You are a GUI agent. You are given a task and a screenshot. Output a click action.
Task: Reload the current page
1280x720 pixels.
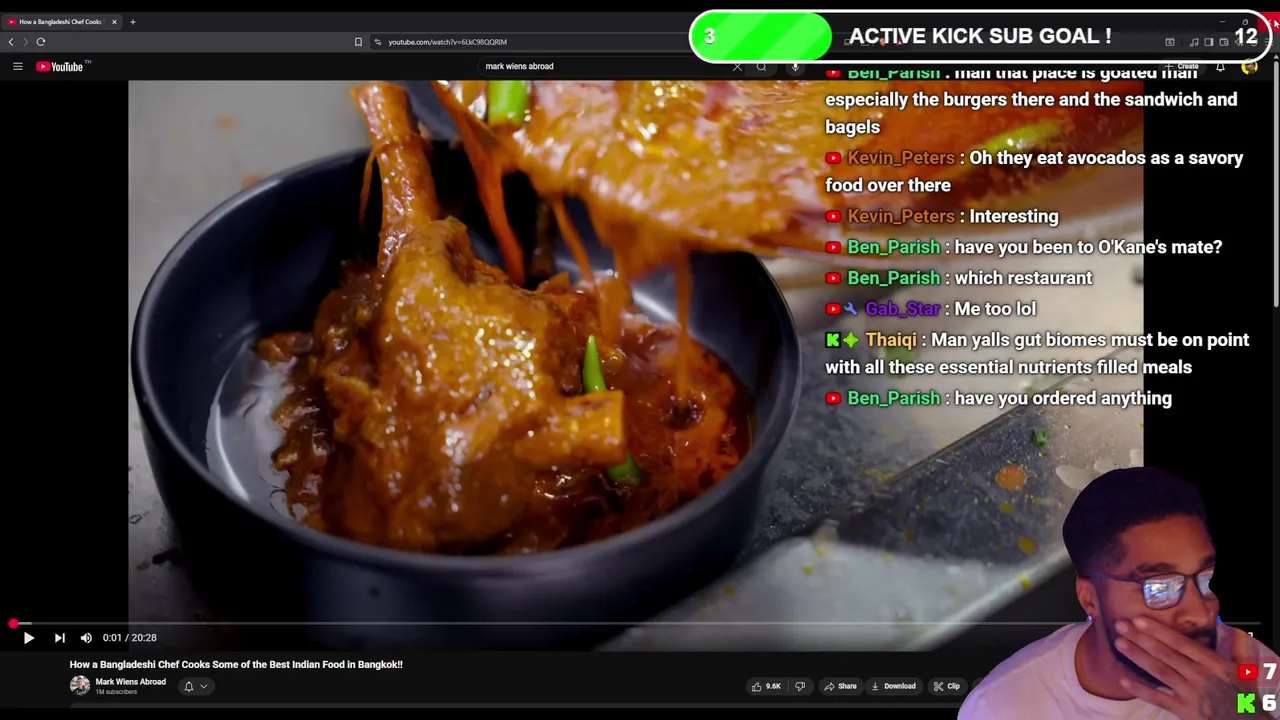41,42
